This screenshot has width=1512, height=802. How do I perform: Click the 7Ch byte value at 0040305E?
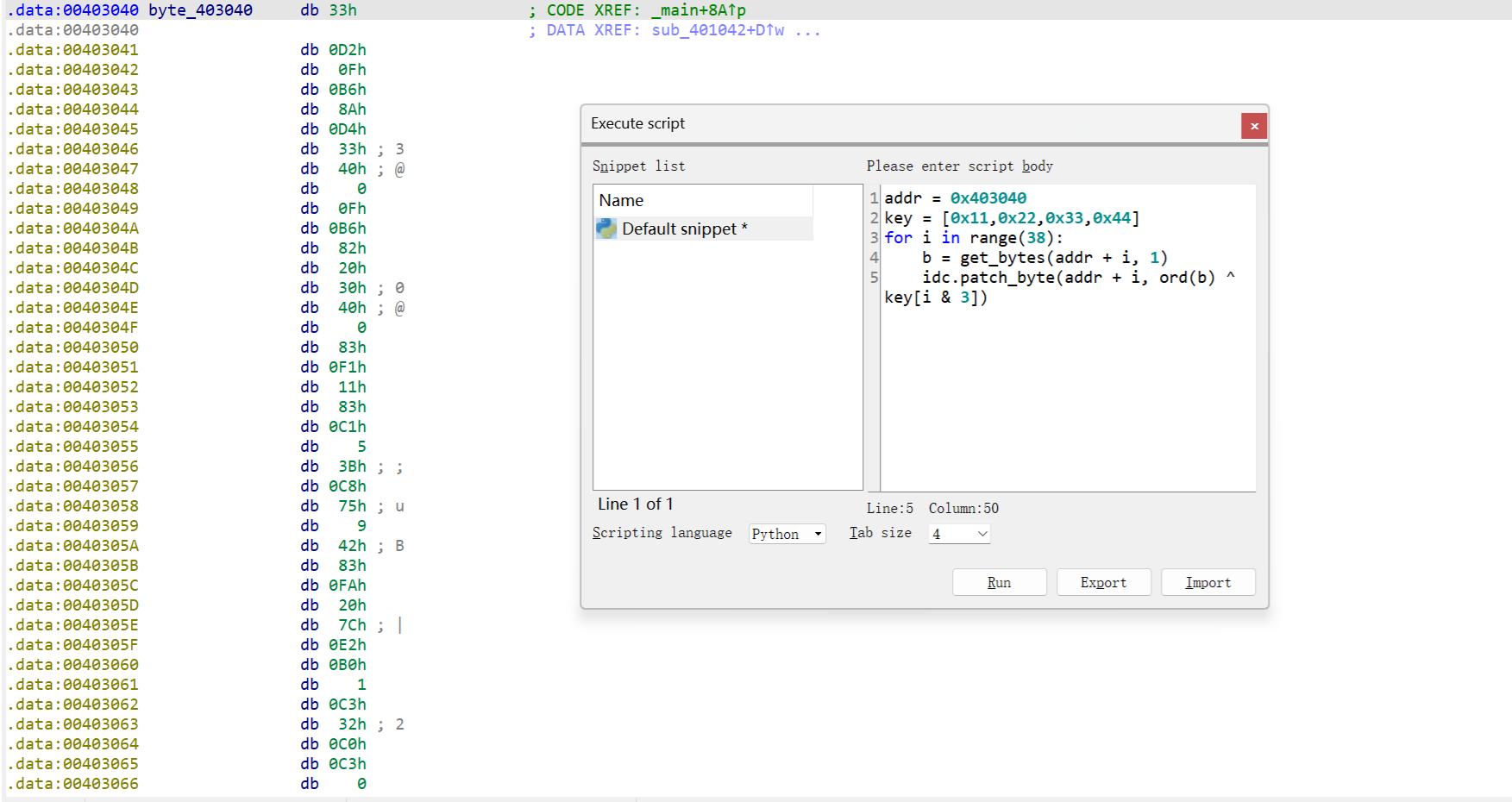352,625
